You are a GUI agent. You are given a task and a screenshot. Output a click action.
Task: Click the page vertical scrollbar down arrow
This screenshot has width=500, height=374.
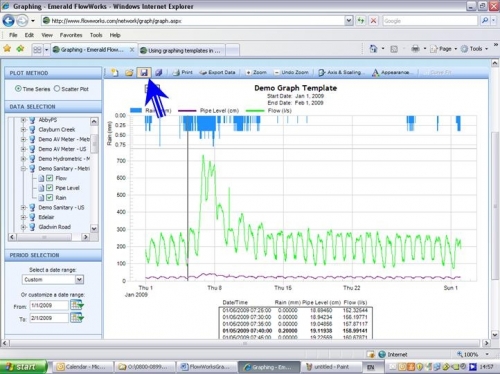(x=495, y=334)
